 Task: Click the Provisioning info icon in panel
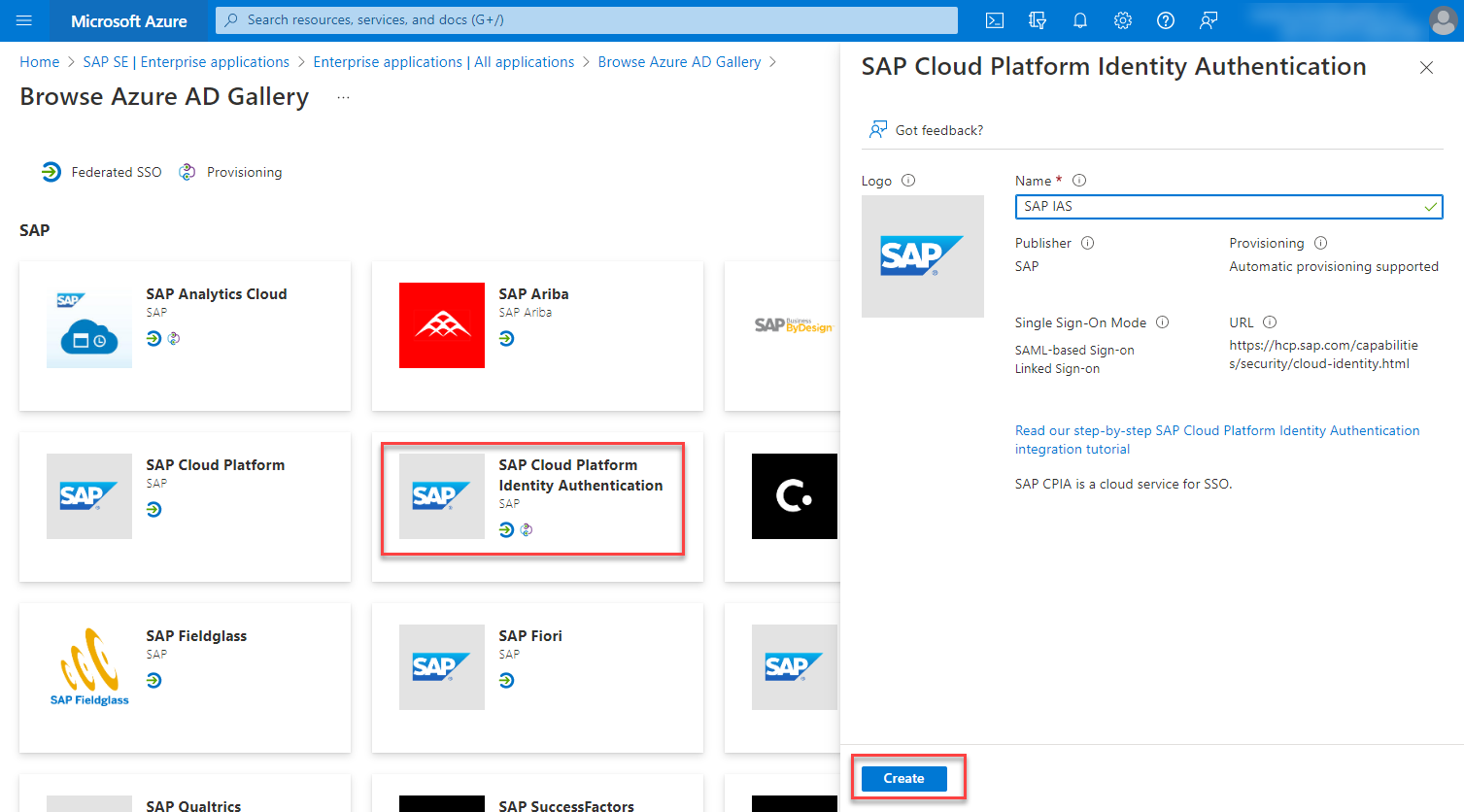(1320, 243)
